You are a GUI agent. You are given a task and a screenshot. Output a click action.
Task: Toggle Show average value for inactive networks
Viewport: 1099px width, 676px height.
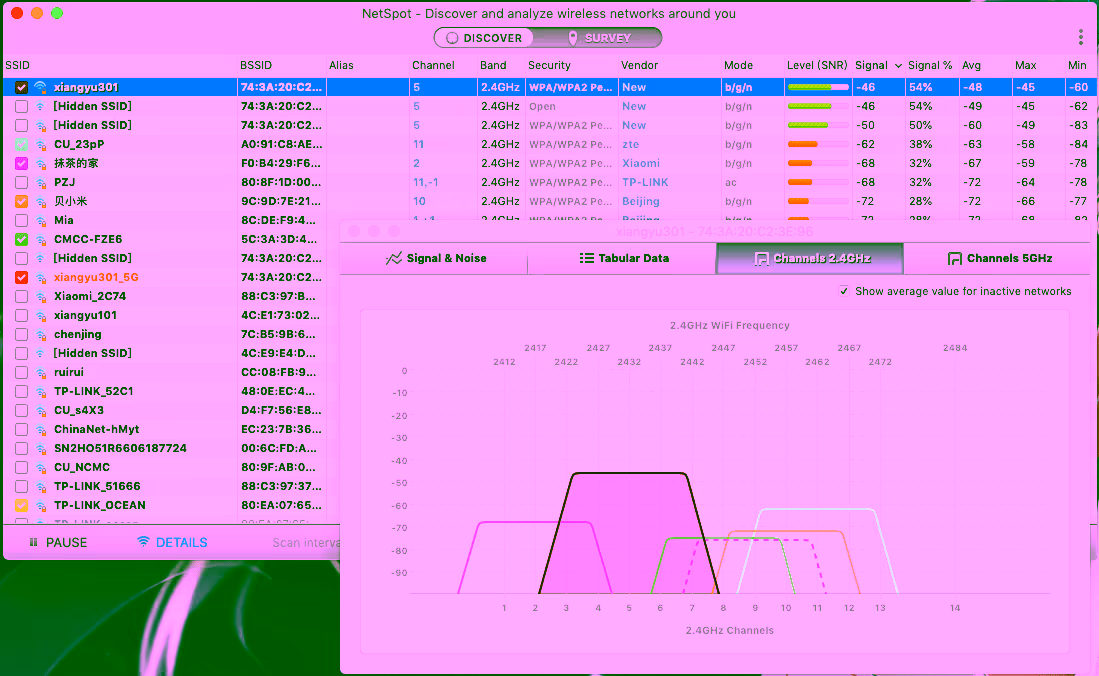(844, 291)
